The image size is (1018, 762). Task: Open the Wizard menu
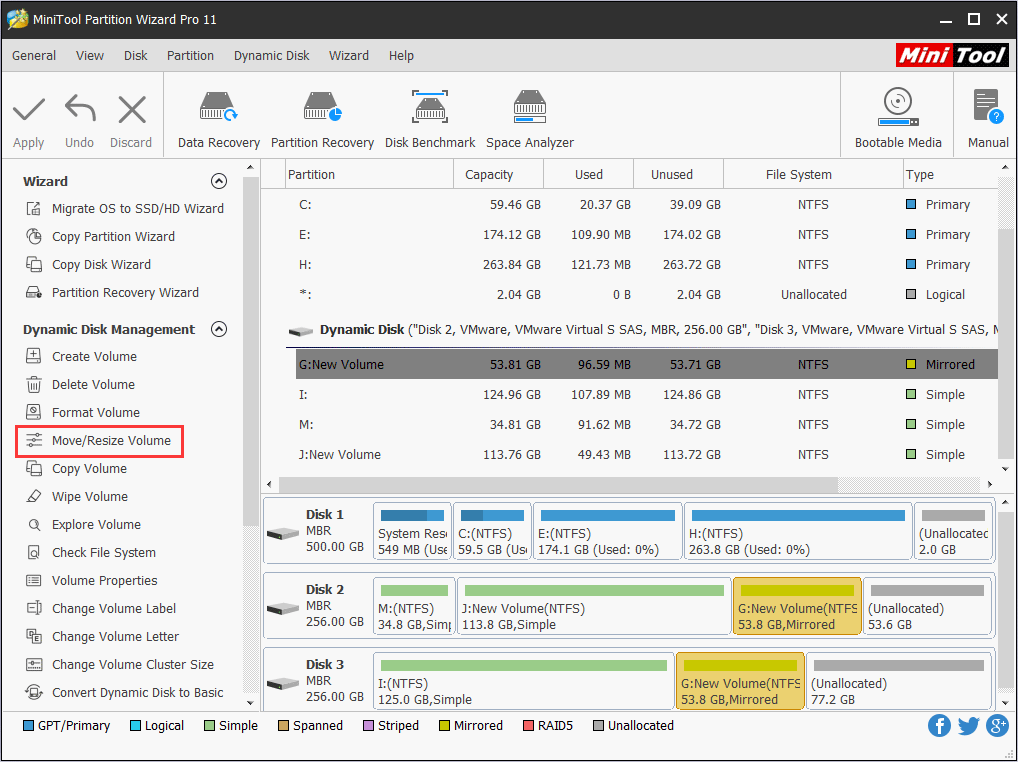[x=349, y=56]
